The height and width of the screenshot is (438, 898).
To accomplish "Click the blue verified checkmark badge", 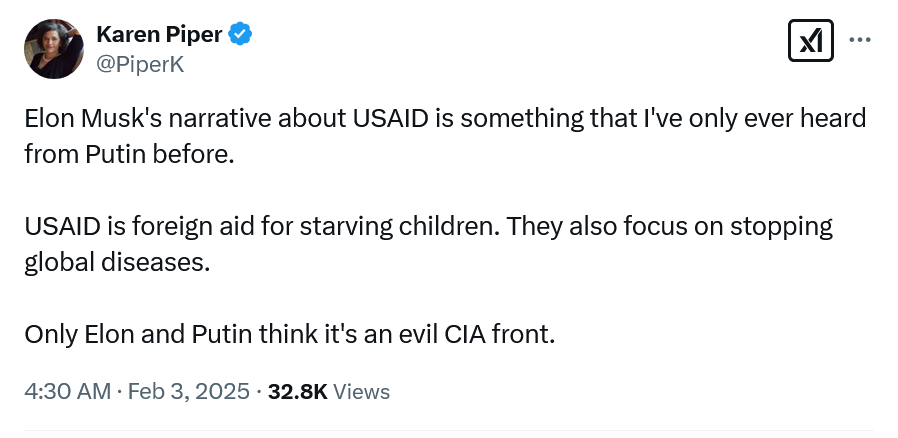I will point(241,34).
